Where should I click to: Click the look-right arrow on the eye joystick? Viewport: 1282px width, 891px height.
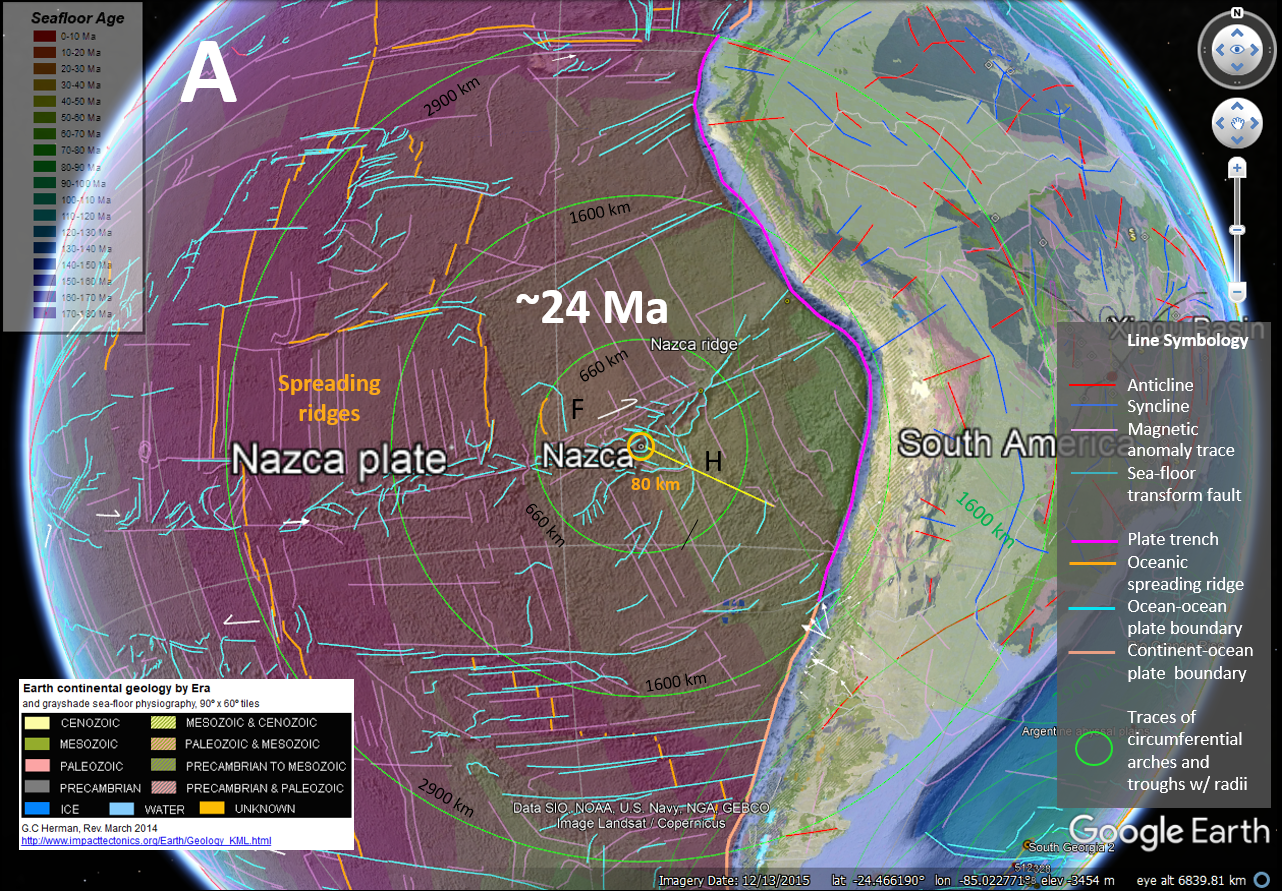[x=1257, y=49]
